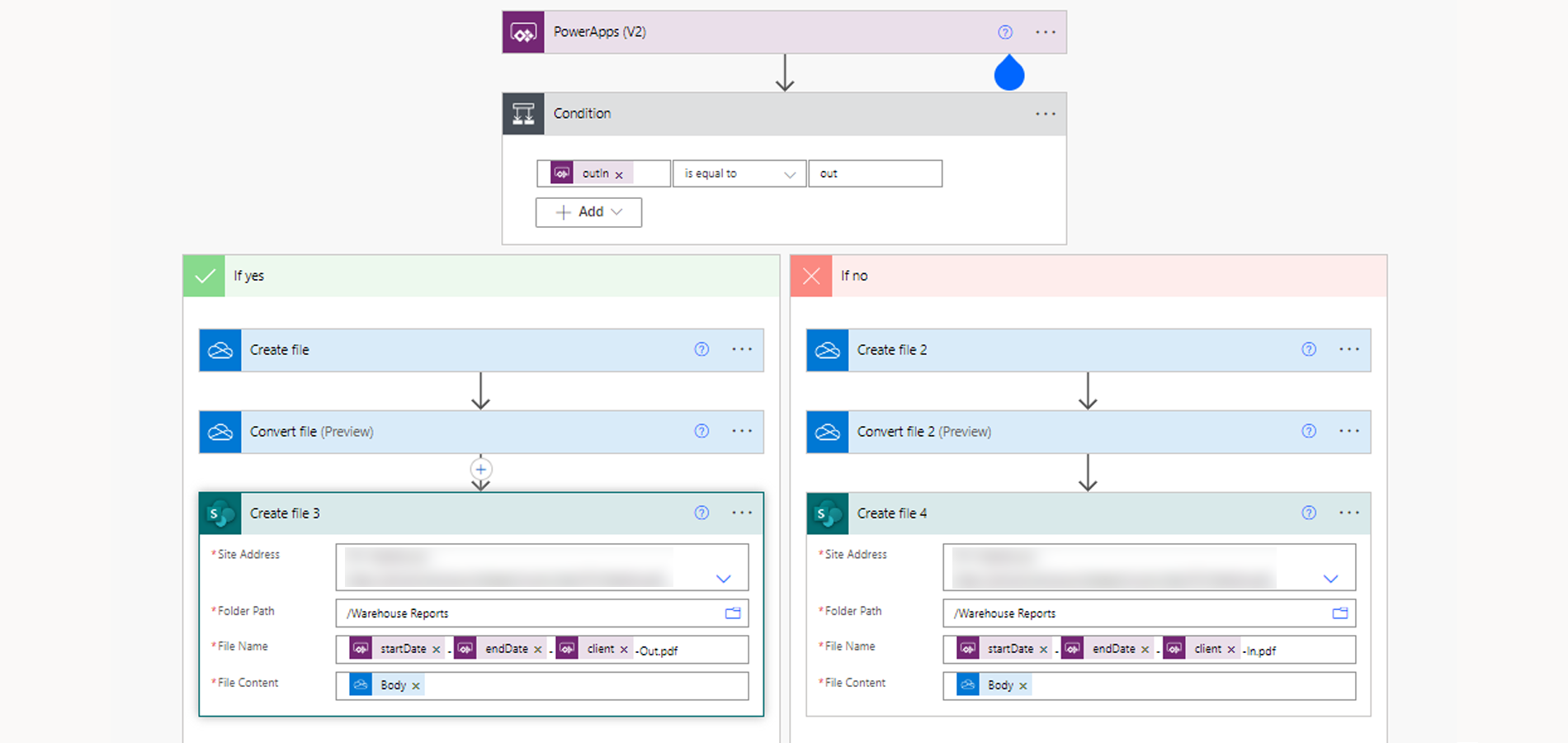Image resolution: width=1568 pixels, height=743 pixels.
Task: Remove startDate token in Create file 4
Action: [1044, 650]
